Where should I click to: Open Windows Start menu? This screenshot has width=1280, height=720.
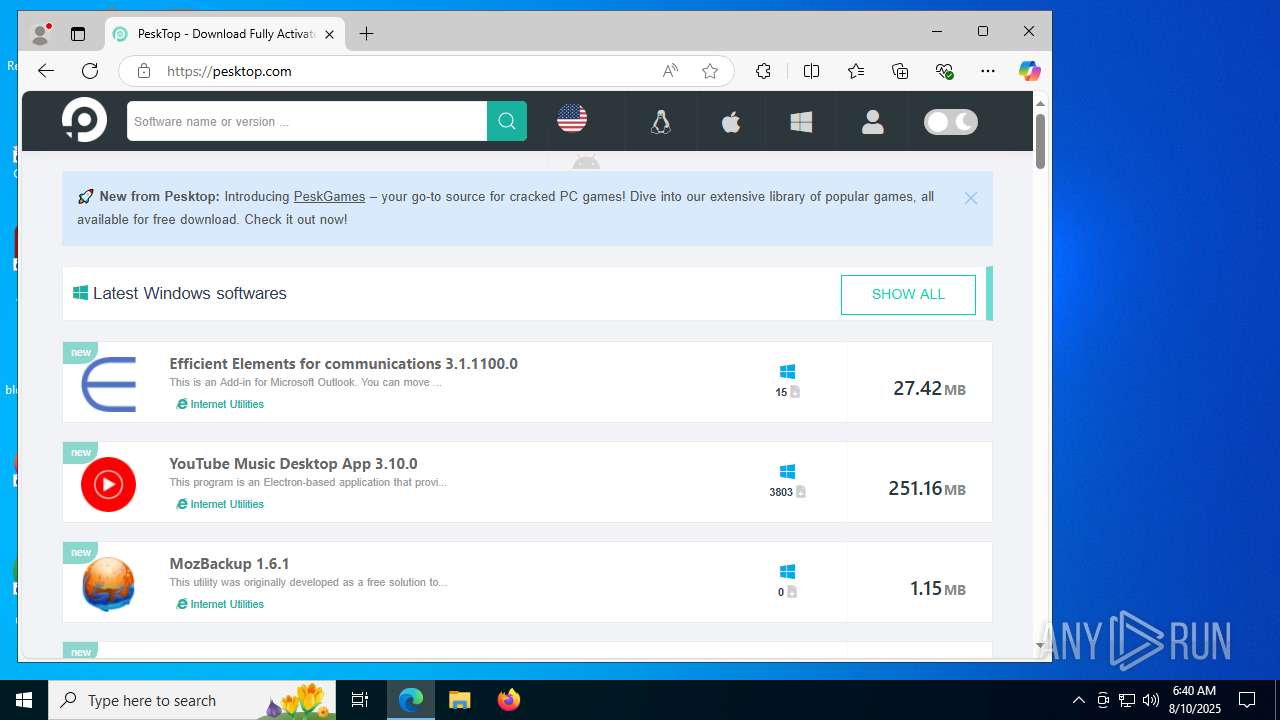[24, 700]
